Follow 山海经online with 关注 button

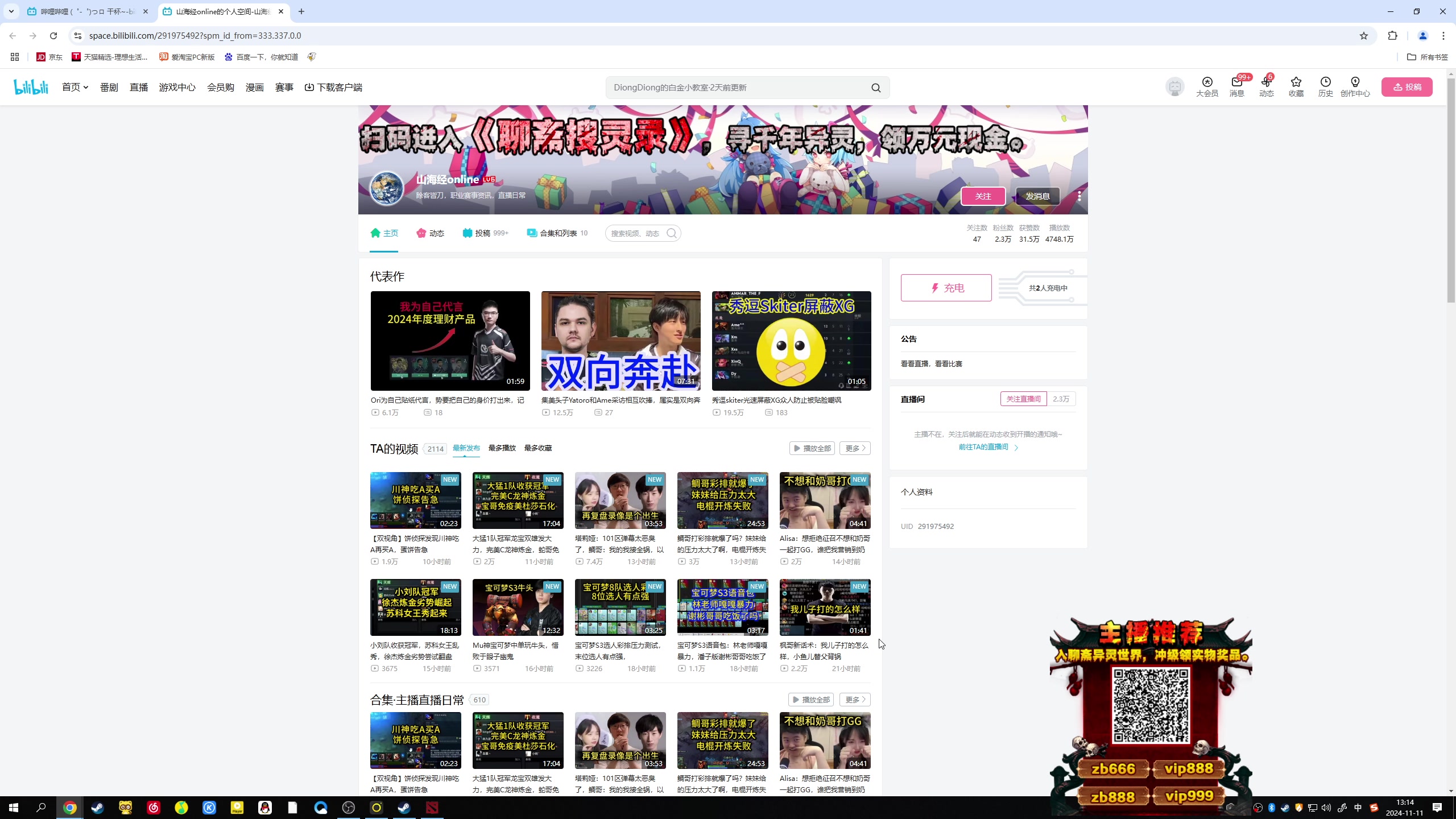click(x=983, y=196)
